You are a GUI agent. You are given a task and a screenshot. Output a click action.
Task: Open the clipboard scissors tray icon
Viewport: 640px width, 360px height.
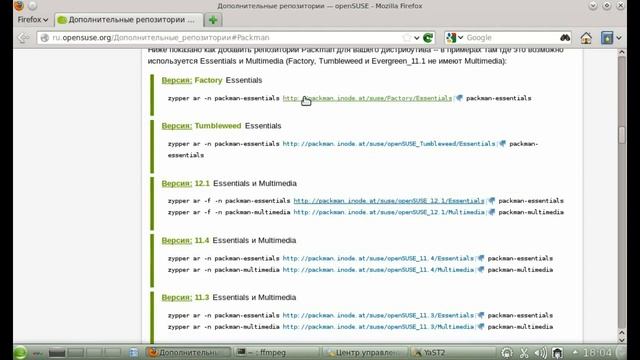pos(524,353)
